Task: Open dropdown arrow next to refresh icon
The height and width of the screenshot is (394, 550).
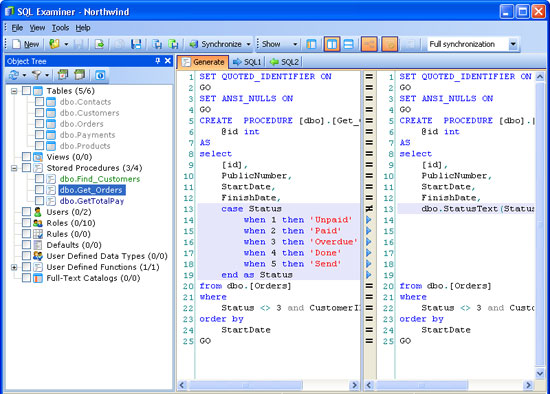Action: (x=24, y=75)
